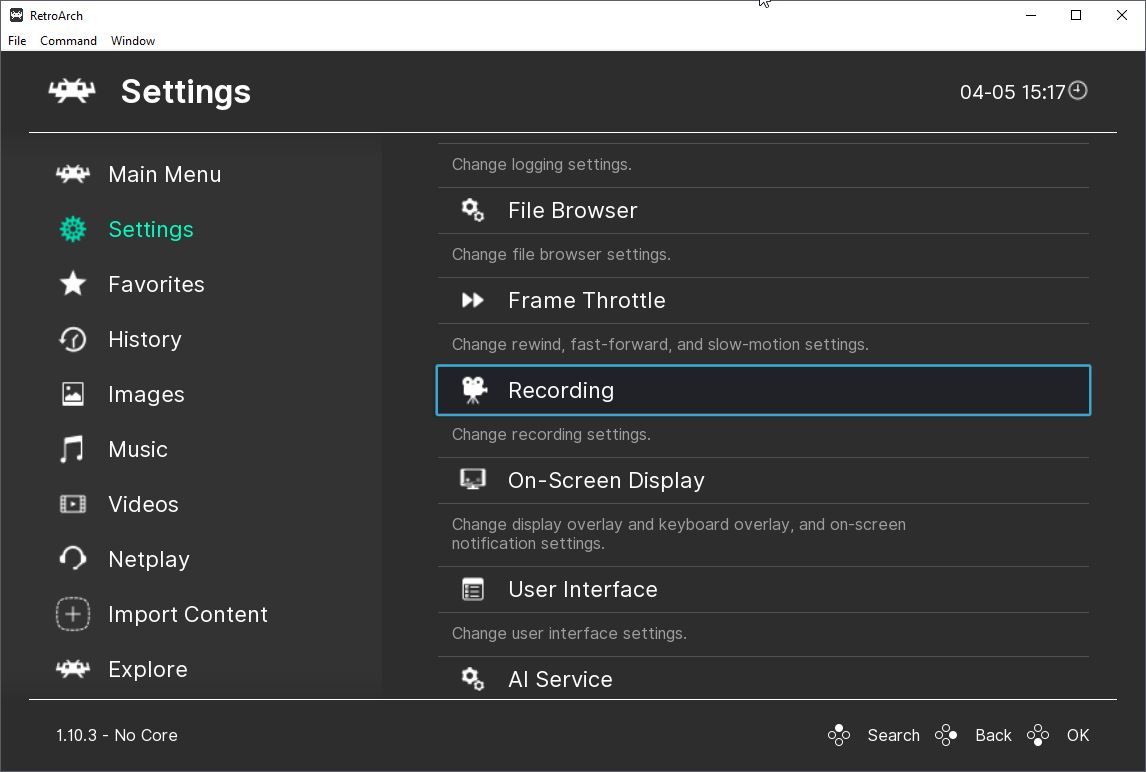Viewport: 1146px width, 772px height.
Task: Click the Images picture icon
Action: pos(73,394)
